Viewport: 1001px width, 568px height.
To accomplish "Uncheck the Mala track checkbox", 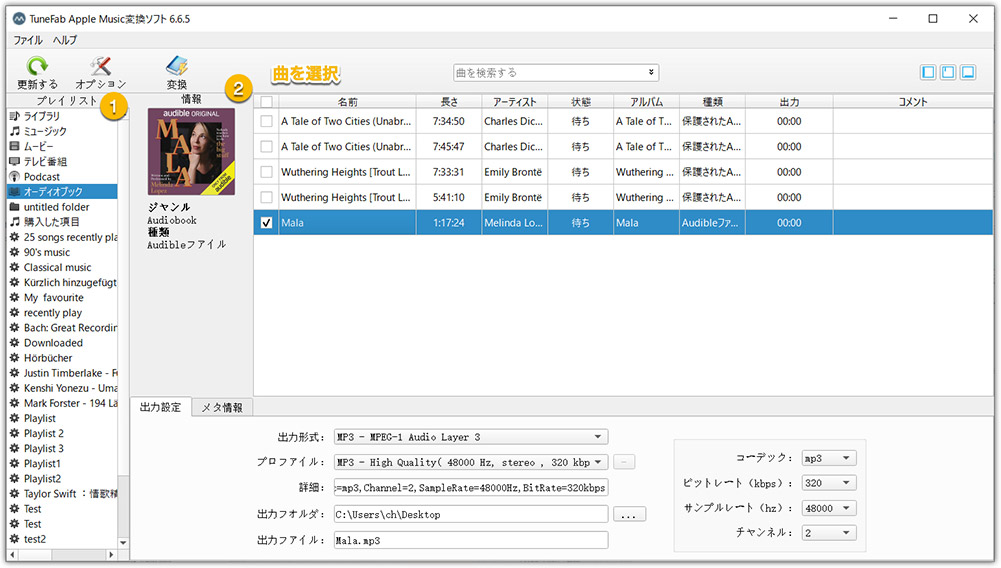I will tap(266, 223).
